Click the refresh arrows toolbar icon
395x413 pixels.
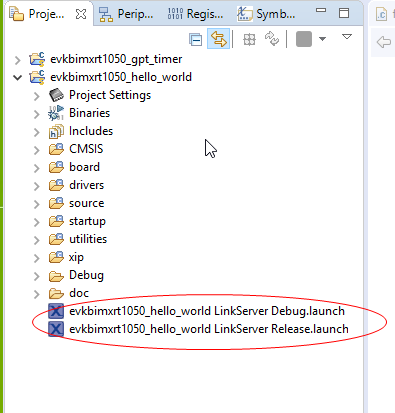[272, 39]
